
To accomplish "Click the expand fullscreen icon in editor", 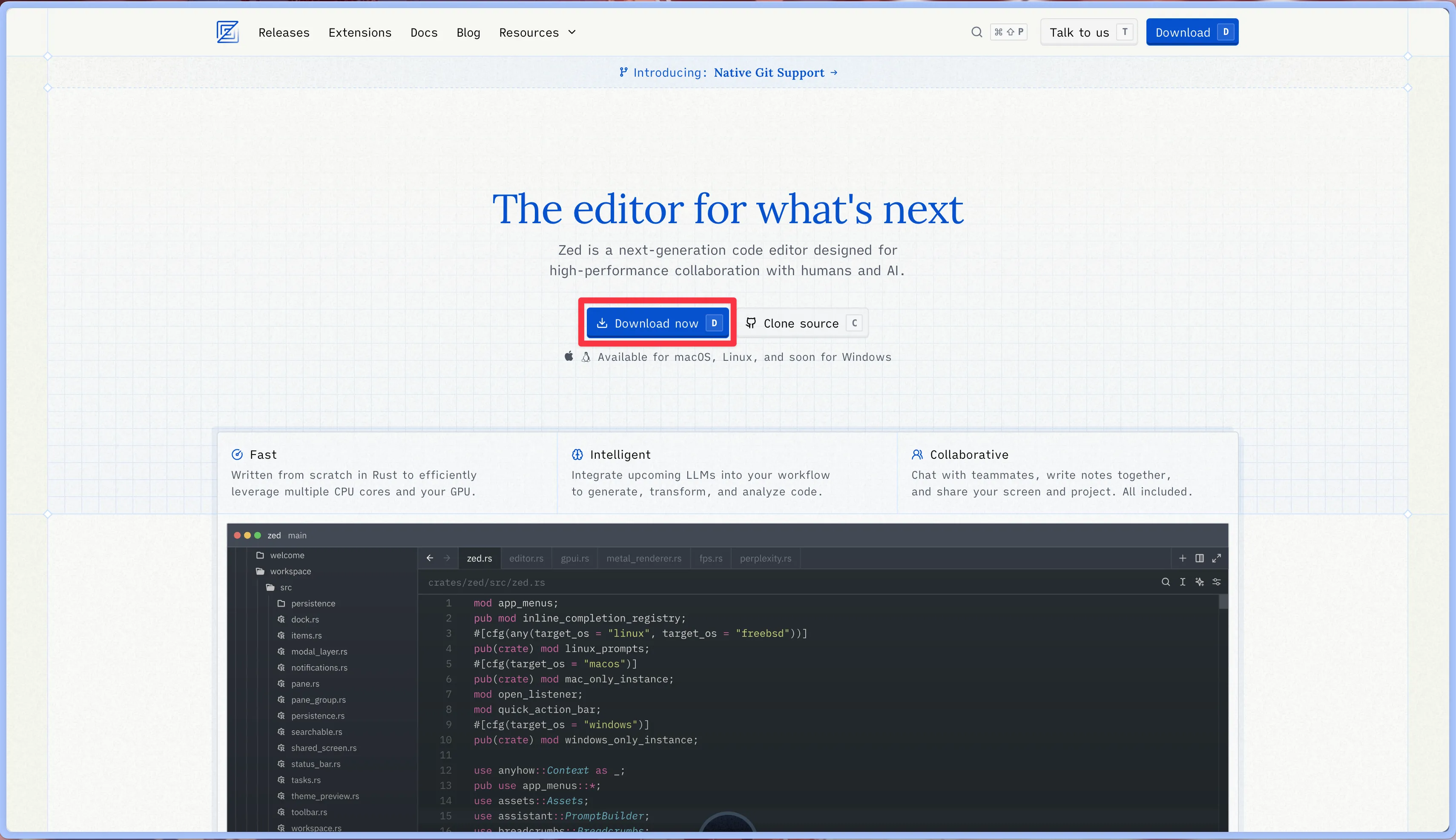I will click(1216, 558).
